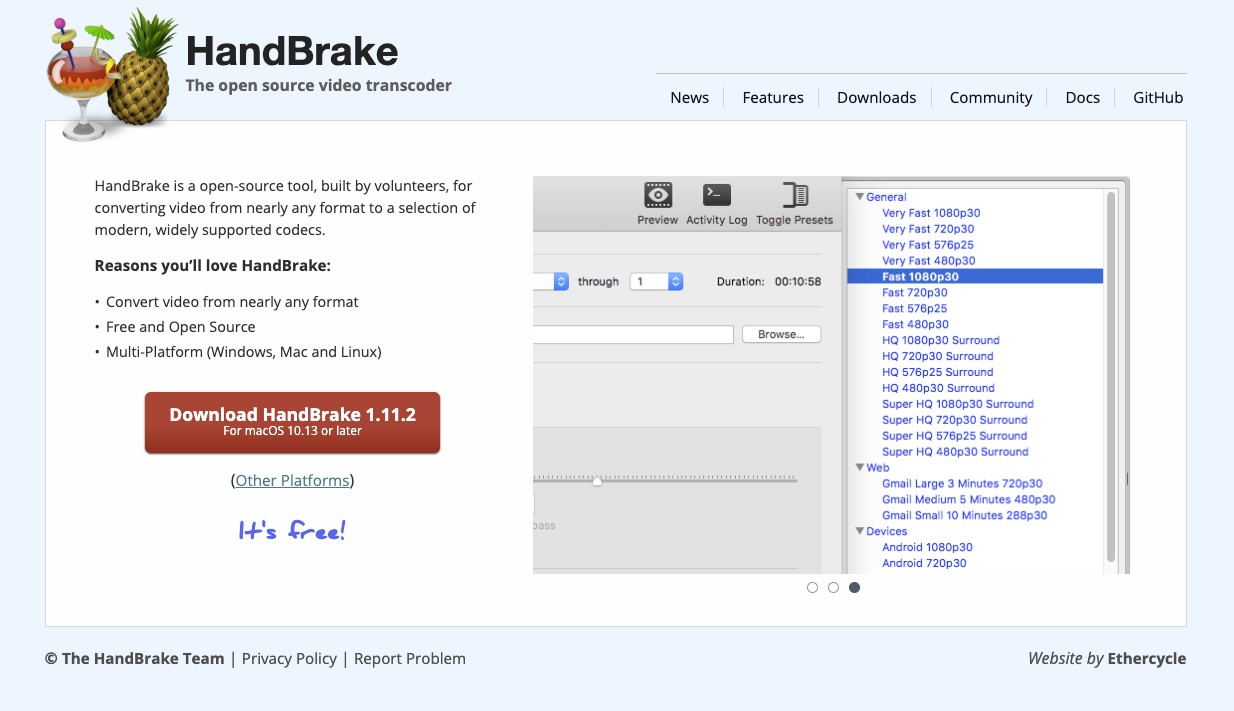Click the Toggle Presets panel icon
Viewport: 1234px width, 711px height.
(795, 195)
